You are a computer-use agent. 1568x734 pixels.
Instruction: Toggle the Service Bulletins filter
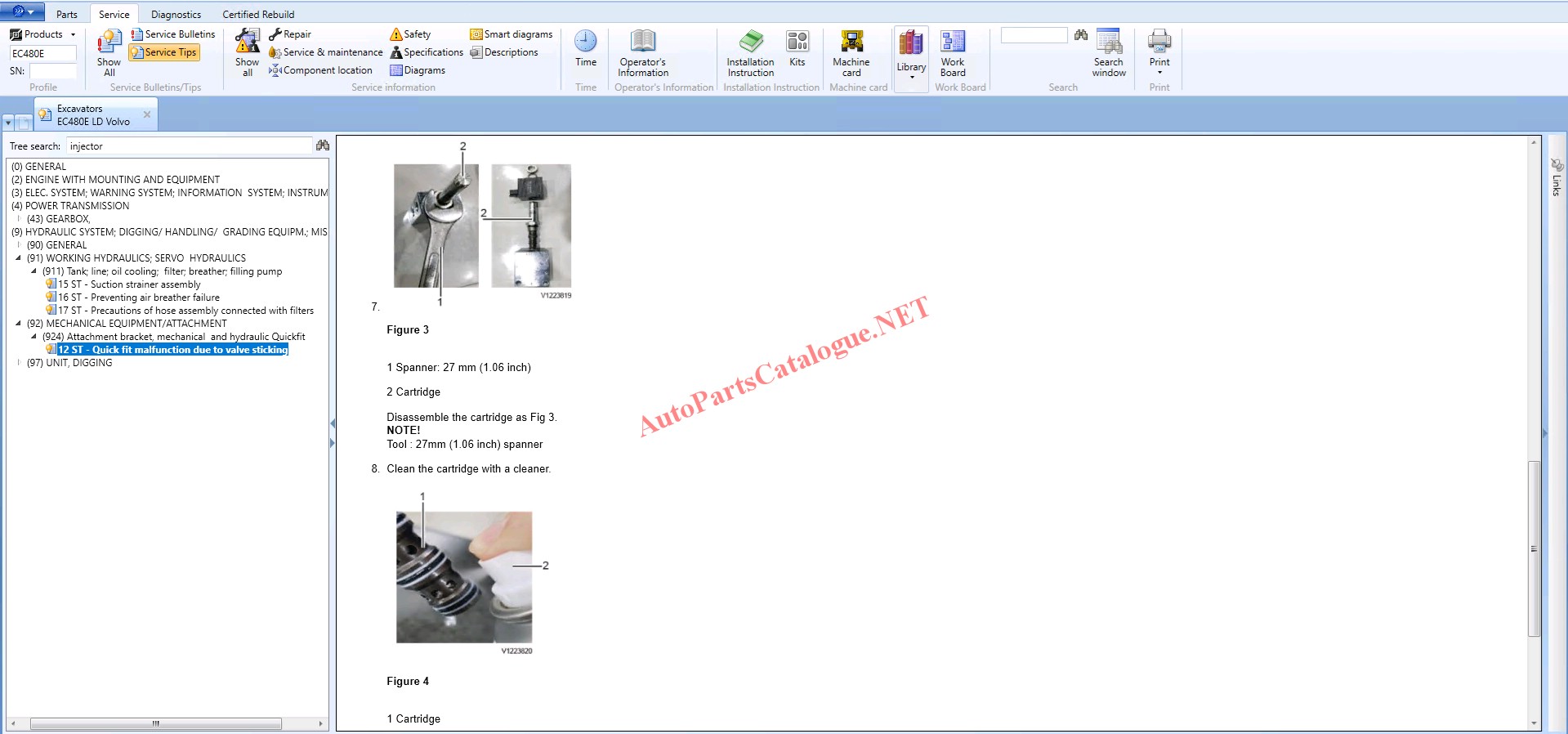pyautogui.click(x=173, y=34)
